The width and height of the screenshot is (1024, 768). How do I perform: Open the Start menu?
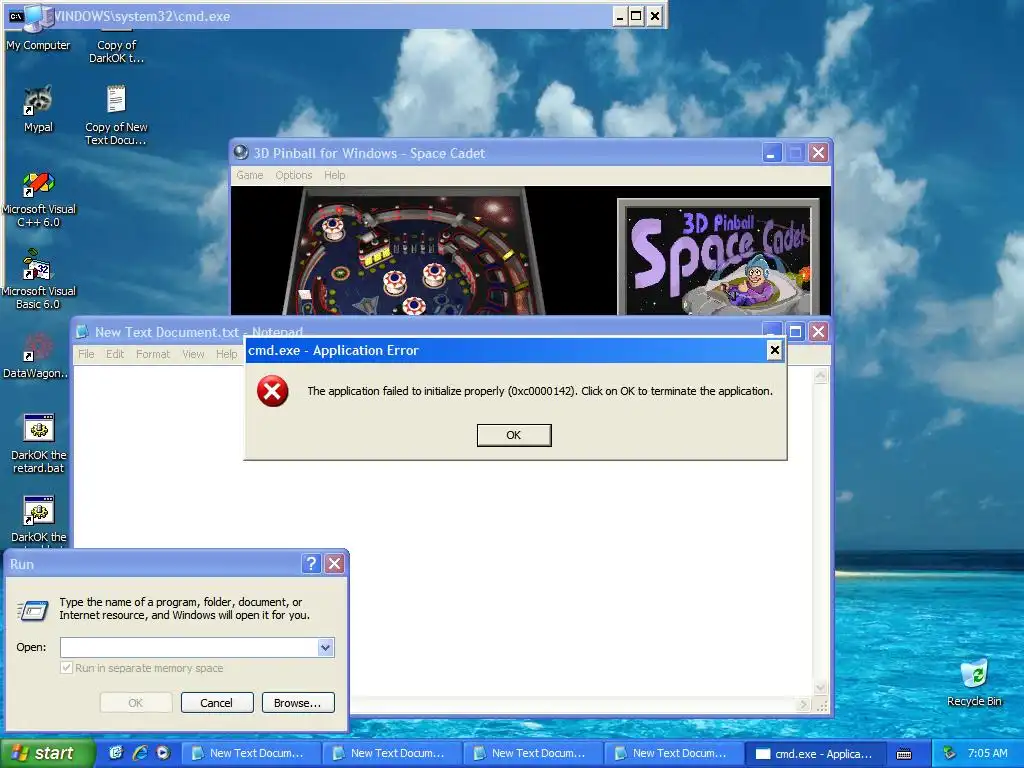(x=47, y=753)
